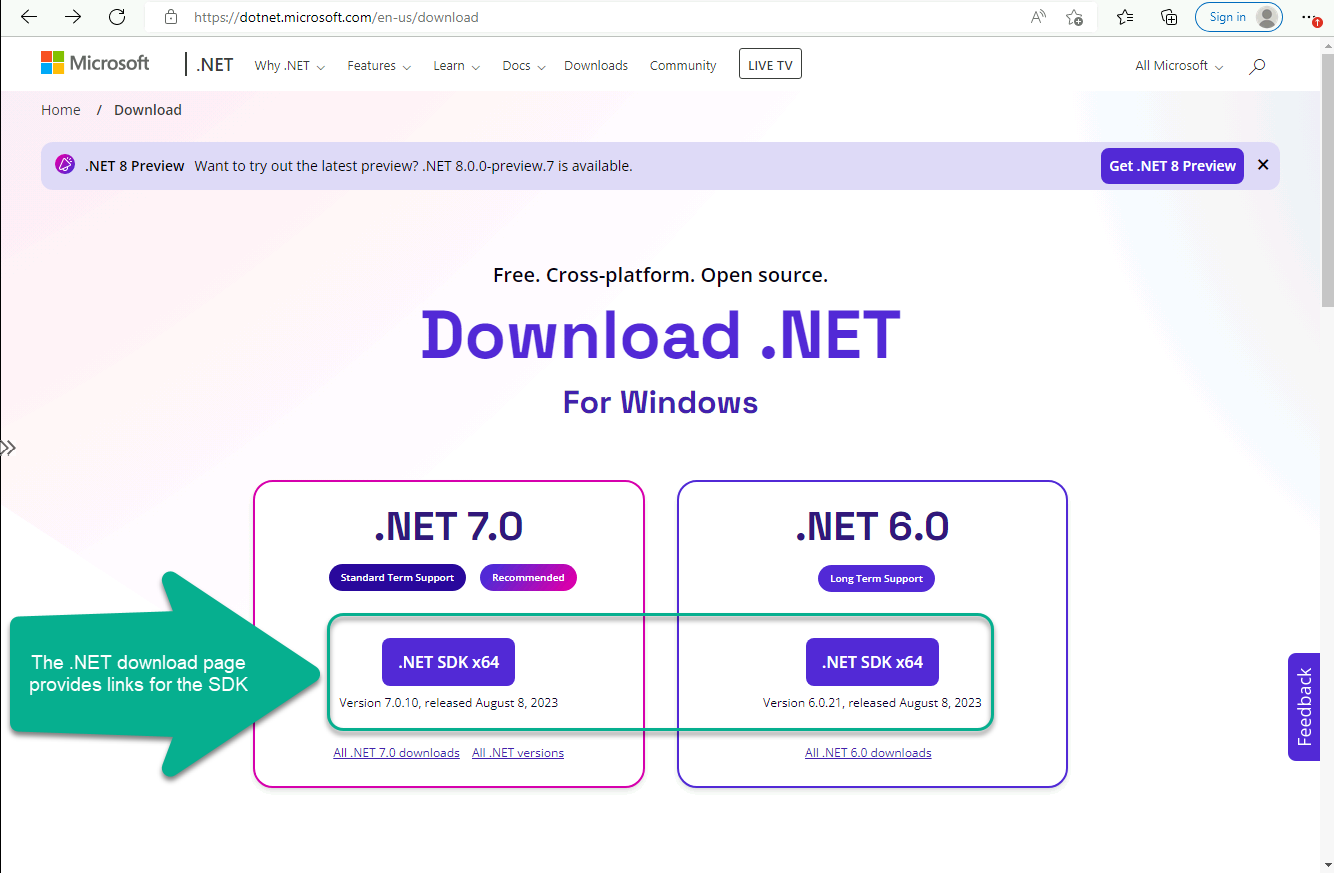The height and width of the screenshot is (873, 1334).
Task: Click the address bar URL
Action: (x=336, y=17)
